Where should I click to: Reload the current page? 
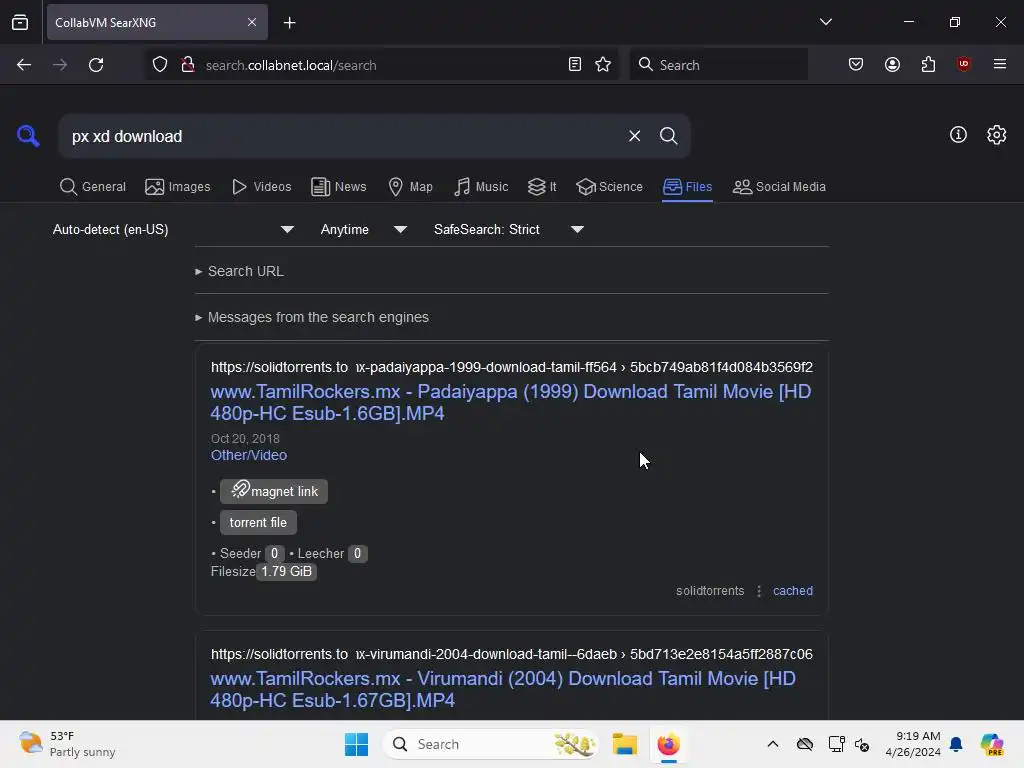pos(96,65)
